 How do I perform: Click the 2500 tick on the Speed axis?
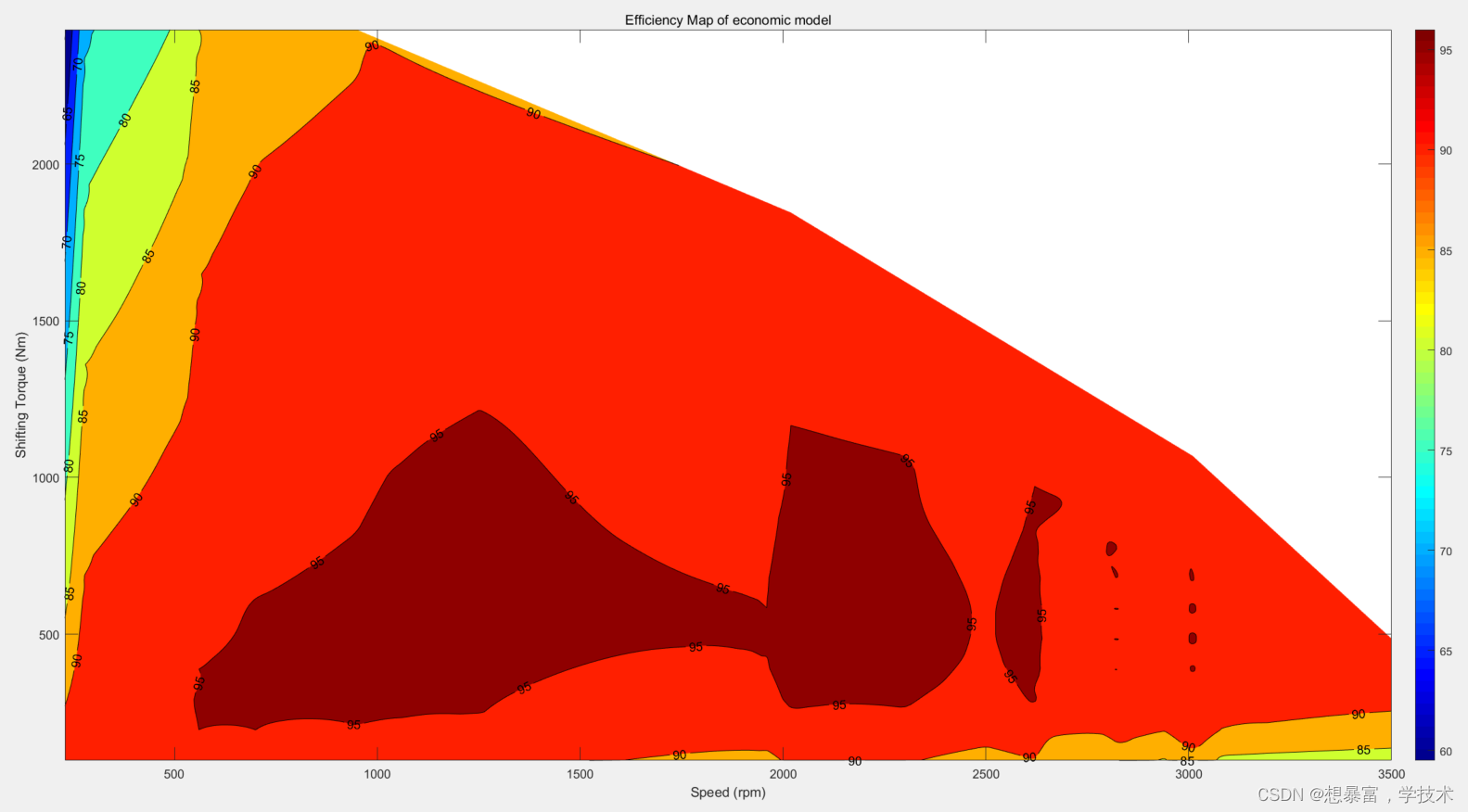(986, 774)
